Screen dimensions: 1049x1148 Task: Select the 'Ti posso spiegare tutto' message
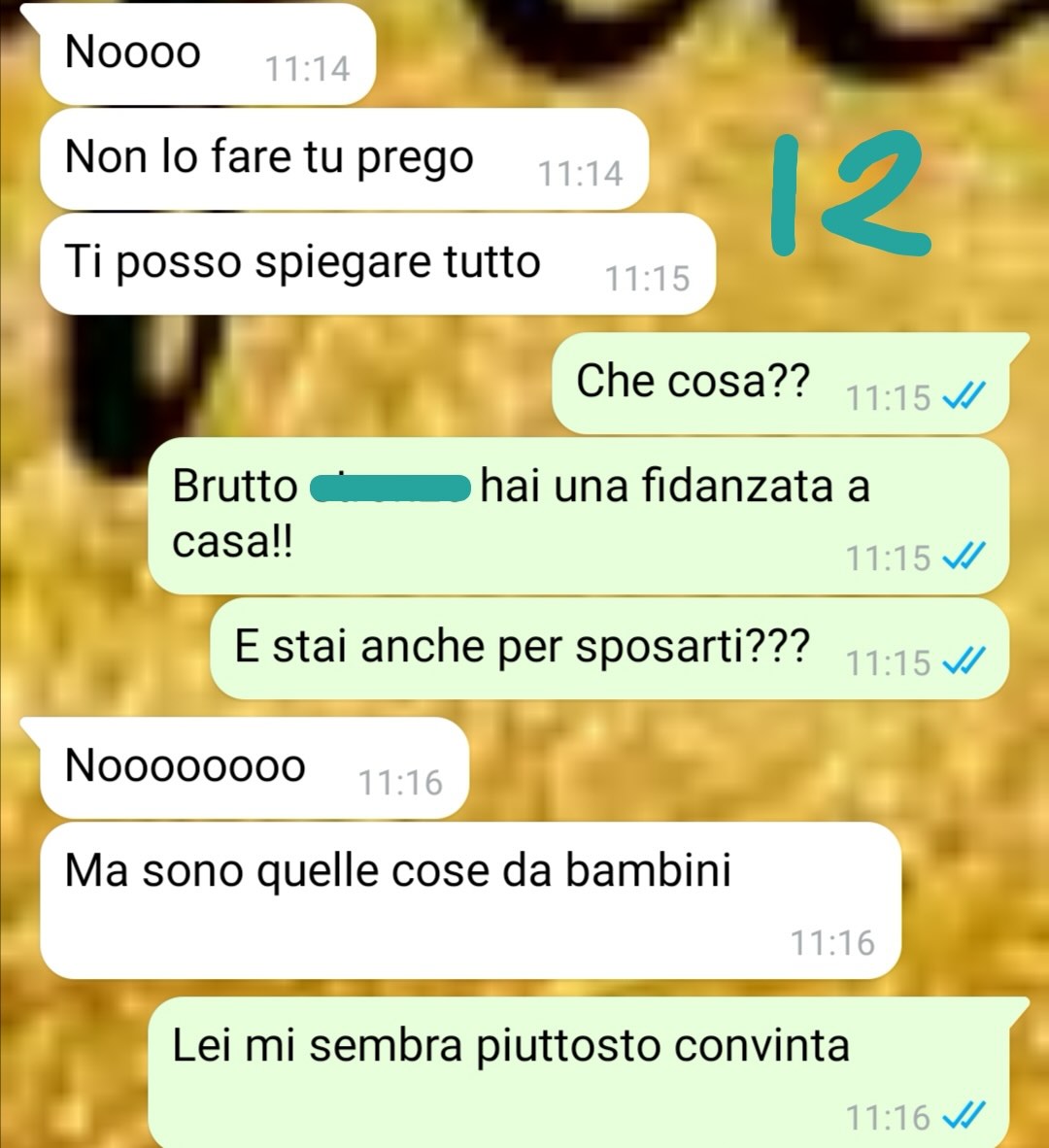pos(378,263)
